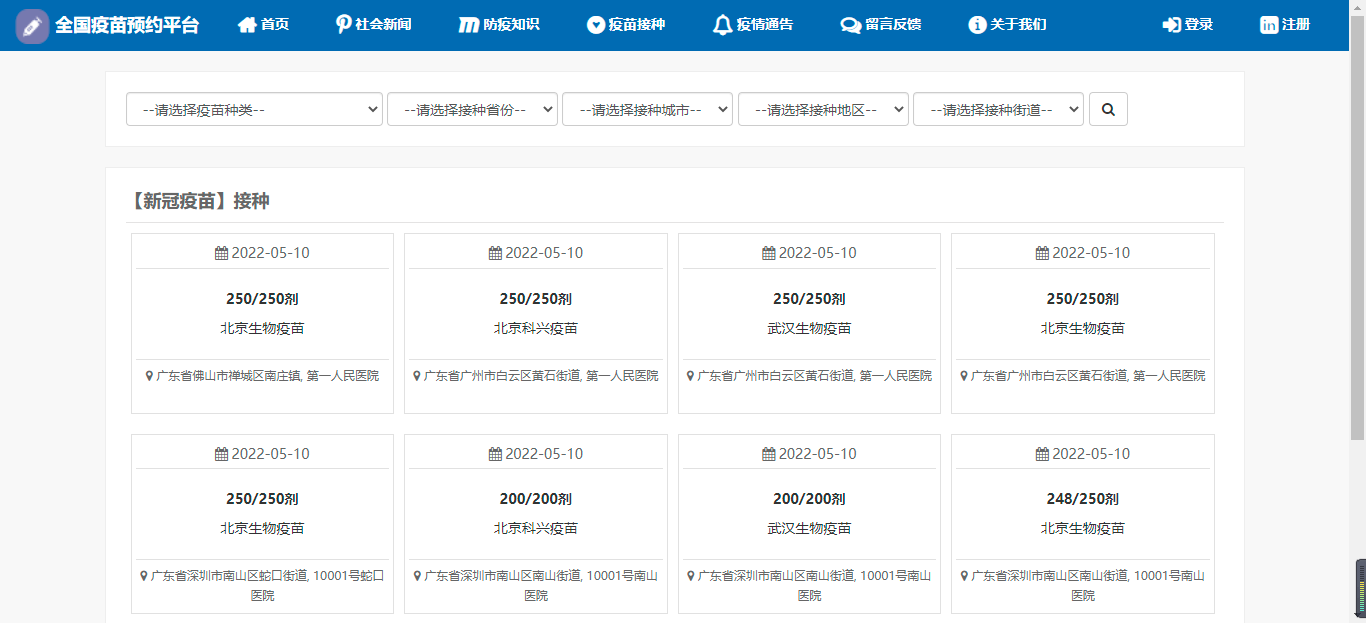
Task: Click the heart icon beside 疫苗接种
Action: (596, 25)
